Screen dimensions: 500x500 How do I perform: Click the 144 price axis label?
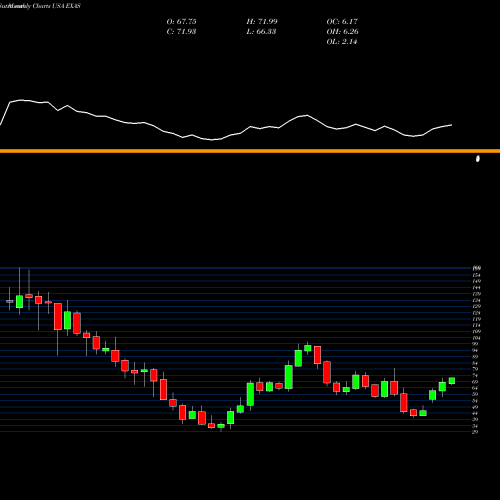coord(476,287)
